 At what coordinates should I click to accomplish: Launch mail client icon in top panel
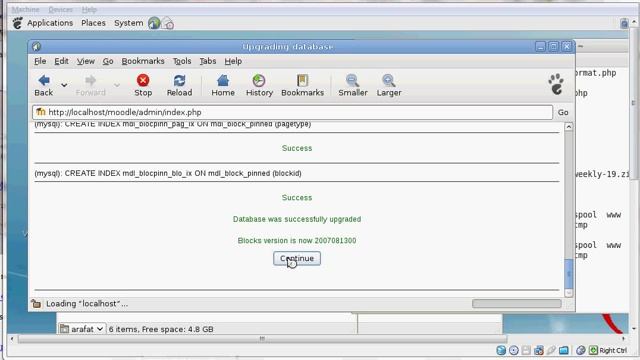168,23
